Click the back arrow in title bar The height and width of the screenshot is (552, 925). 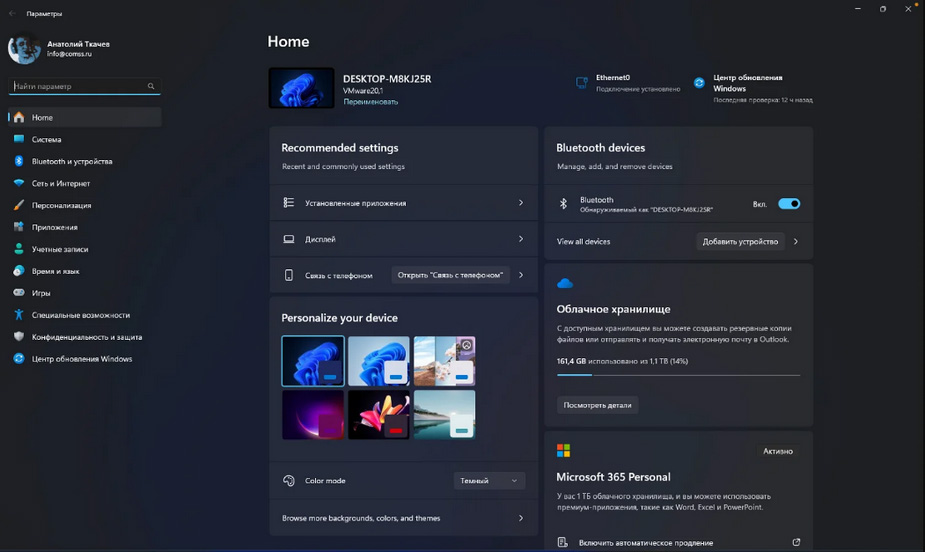point(12,13)
